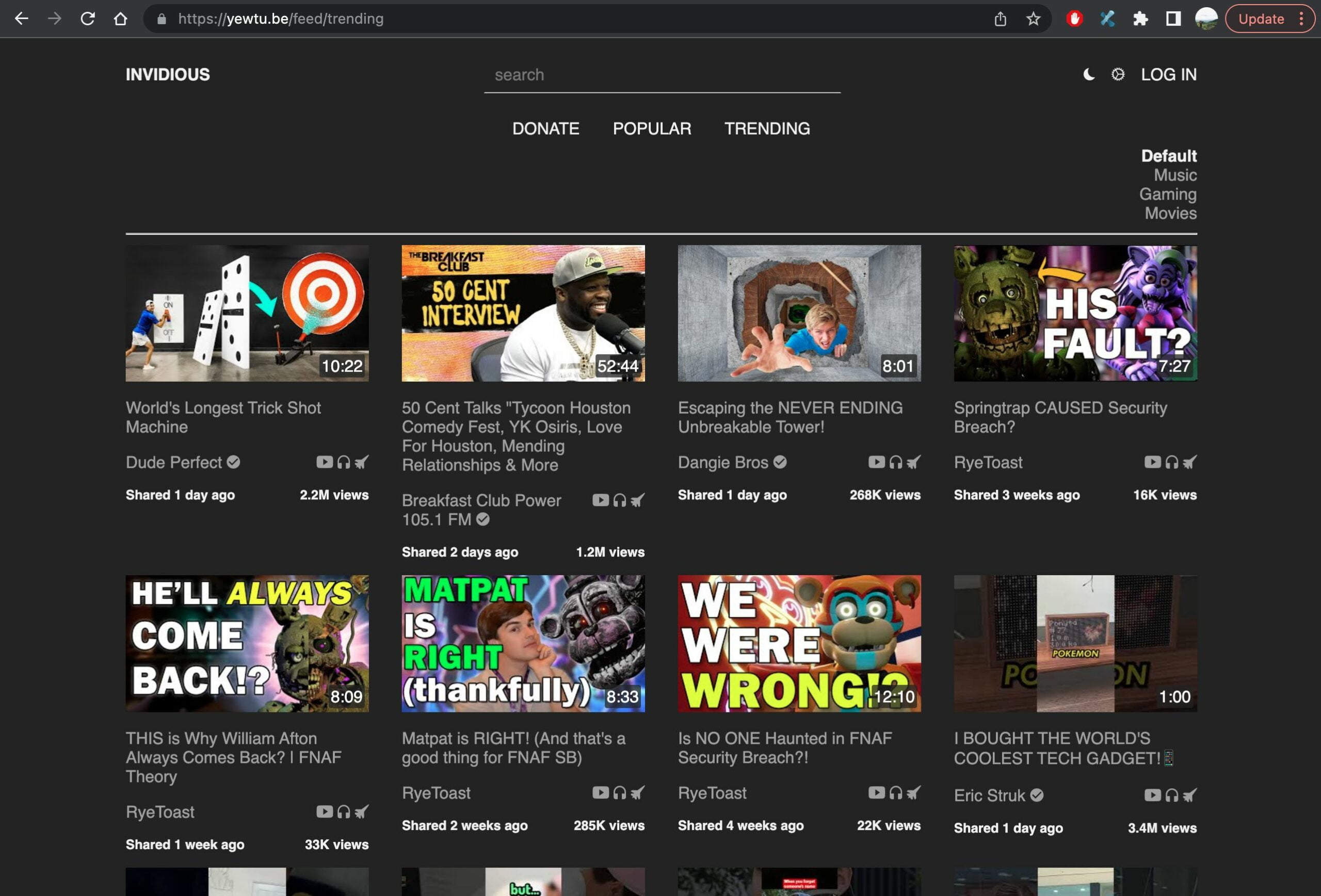Open Dangie Bros channel

[x=732, y=462]
